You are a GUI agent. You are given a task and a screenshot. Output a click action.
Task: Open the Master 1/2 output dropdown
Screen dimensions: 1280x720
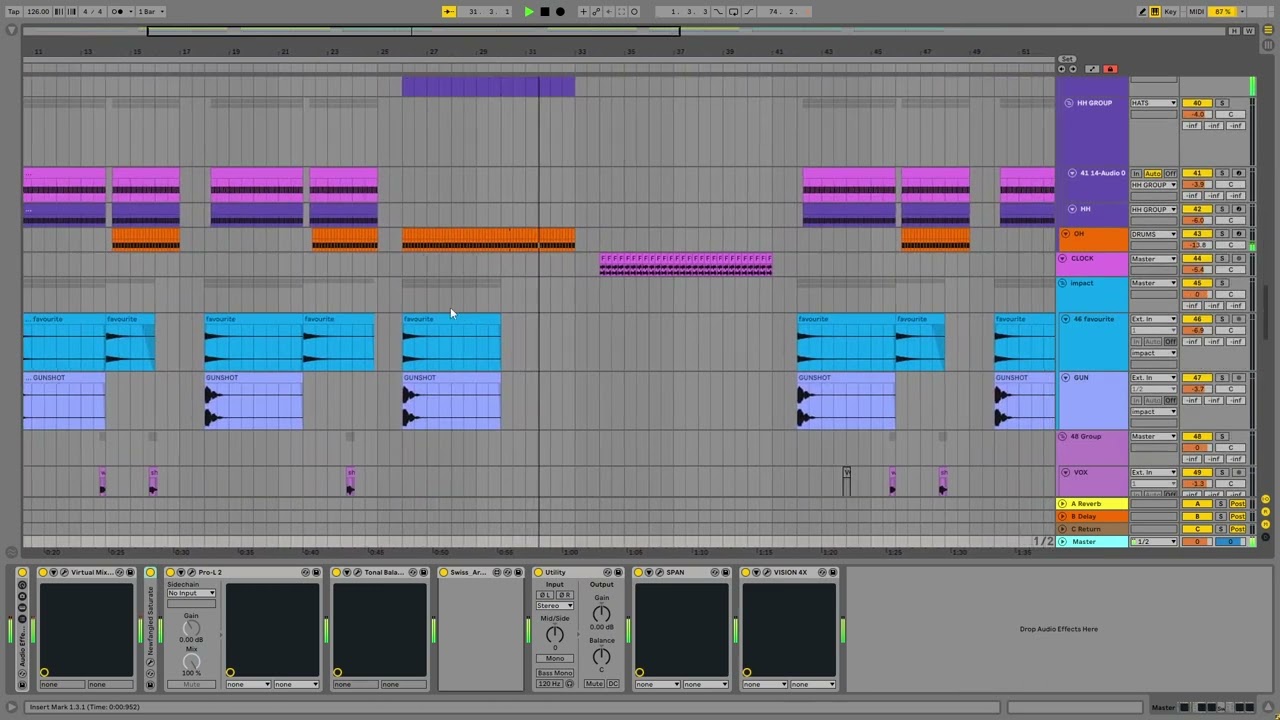[1154, 542]
